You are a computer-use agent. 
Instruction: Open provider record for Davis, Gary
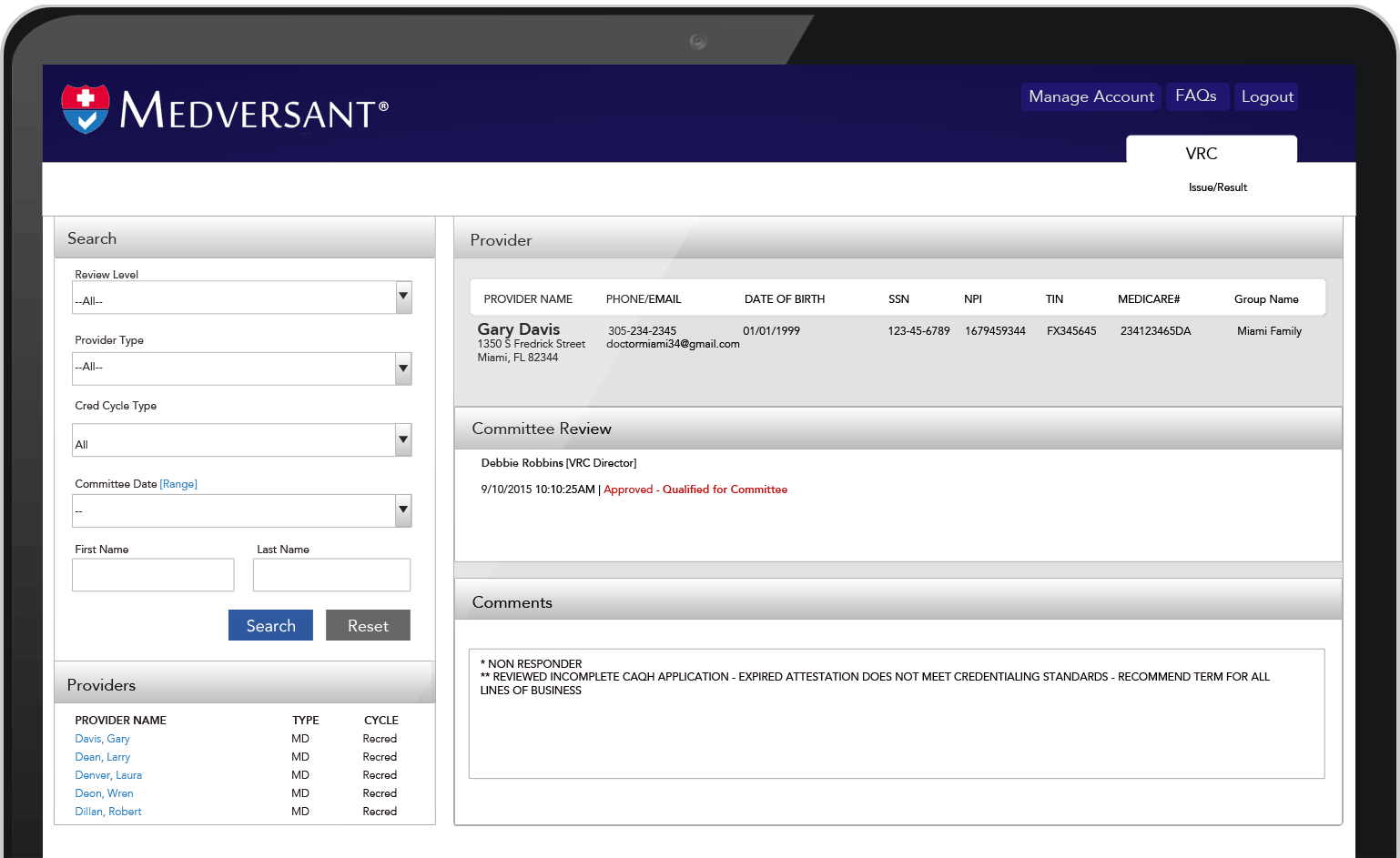tap(102, 738)
